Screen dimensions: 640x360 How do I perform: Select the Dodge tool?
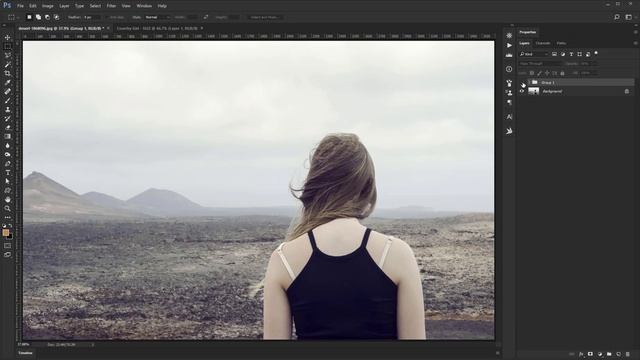pos(7,155)
